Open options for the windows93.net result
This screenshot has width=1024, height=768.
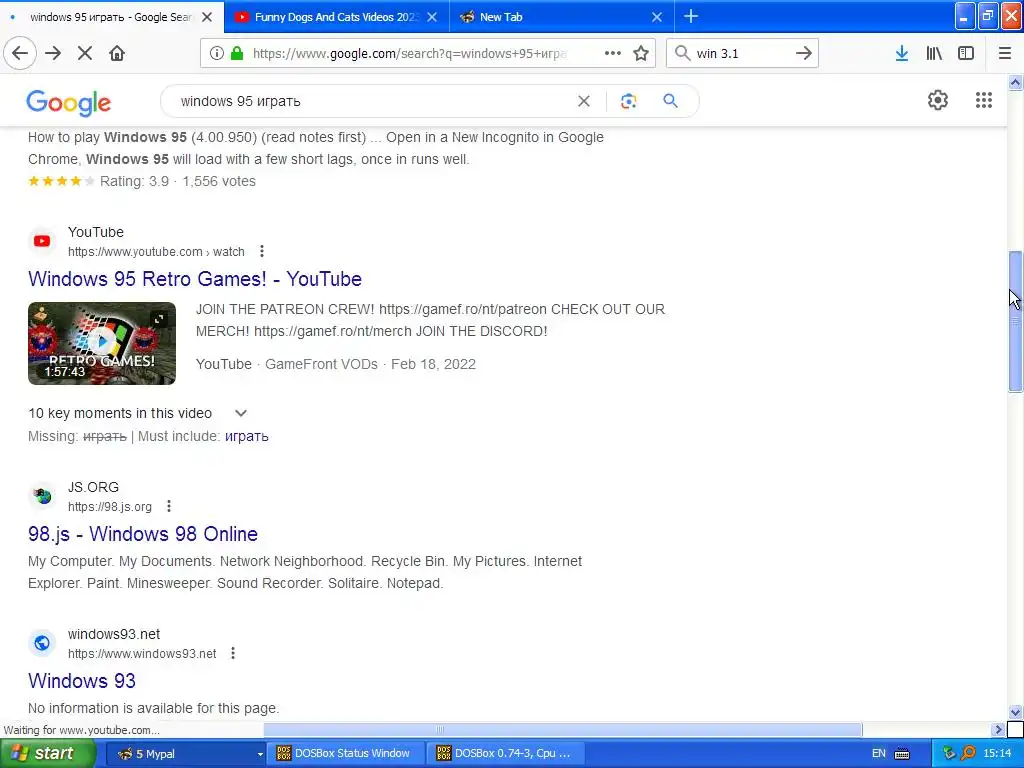pyautogui.click(x=233, y=653)
